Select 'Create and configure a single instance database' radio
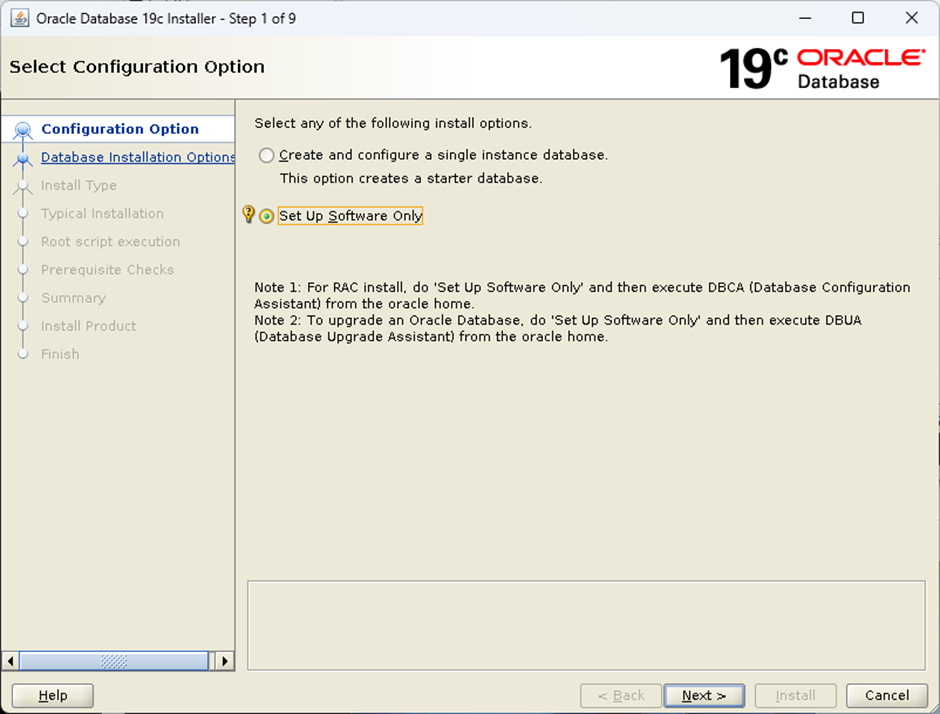Viewport: 940px width, 714px height. click(267, 155)
